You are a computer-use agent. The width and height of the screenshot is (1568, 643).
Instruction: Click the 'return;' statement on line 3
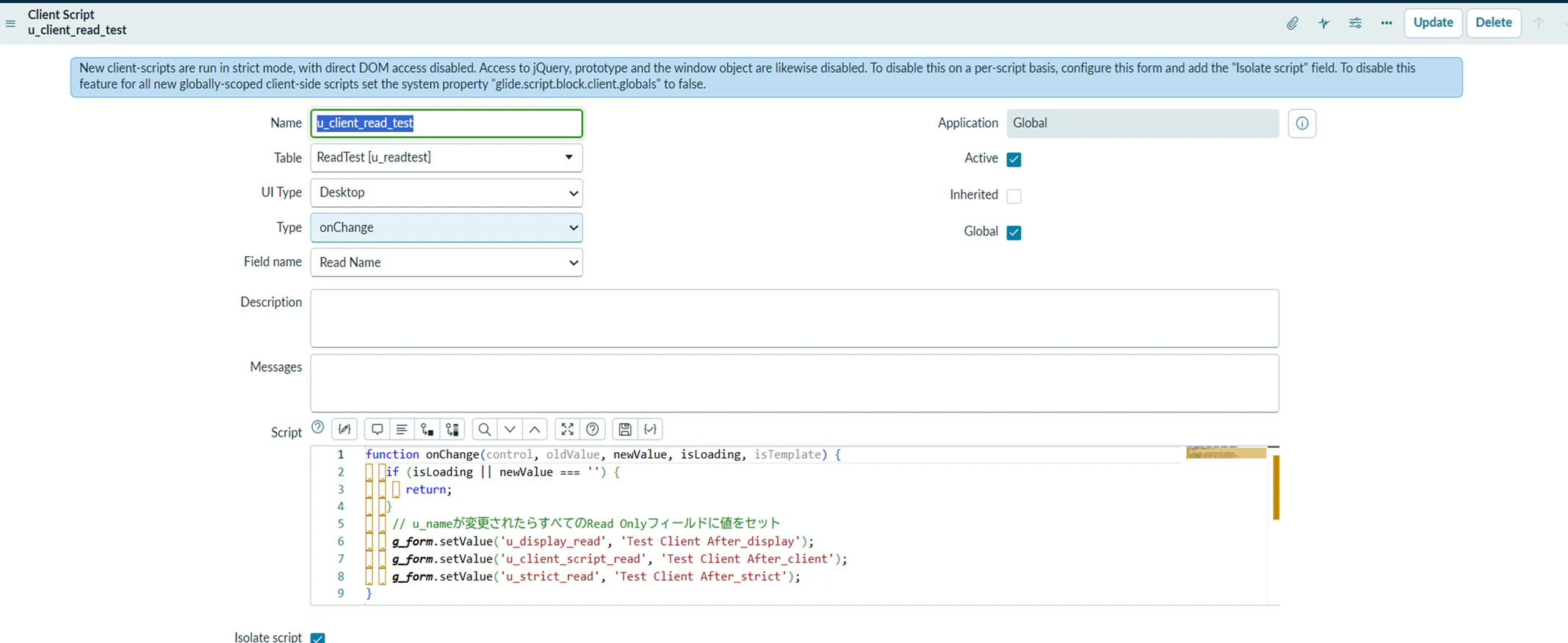click(429, 490)
